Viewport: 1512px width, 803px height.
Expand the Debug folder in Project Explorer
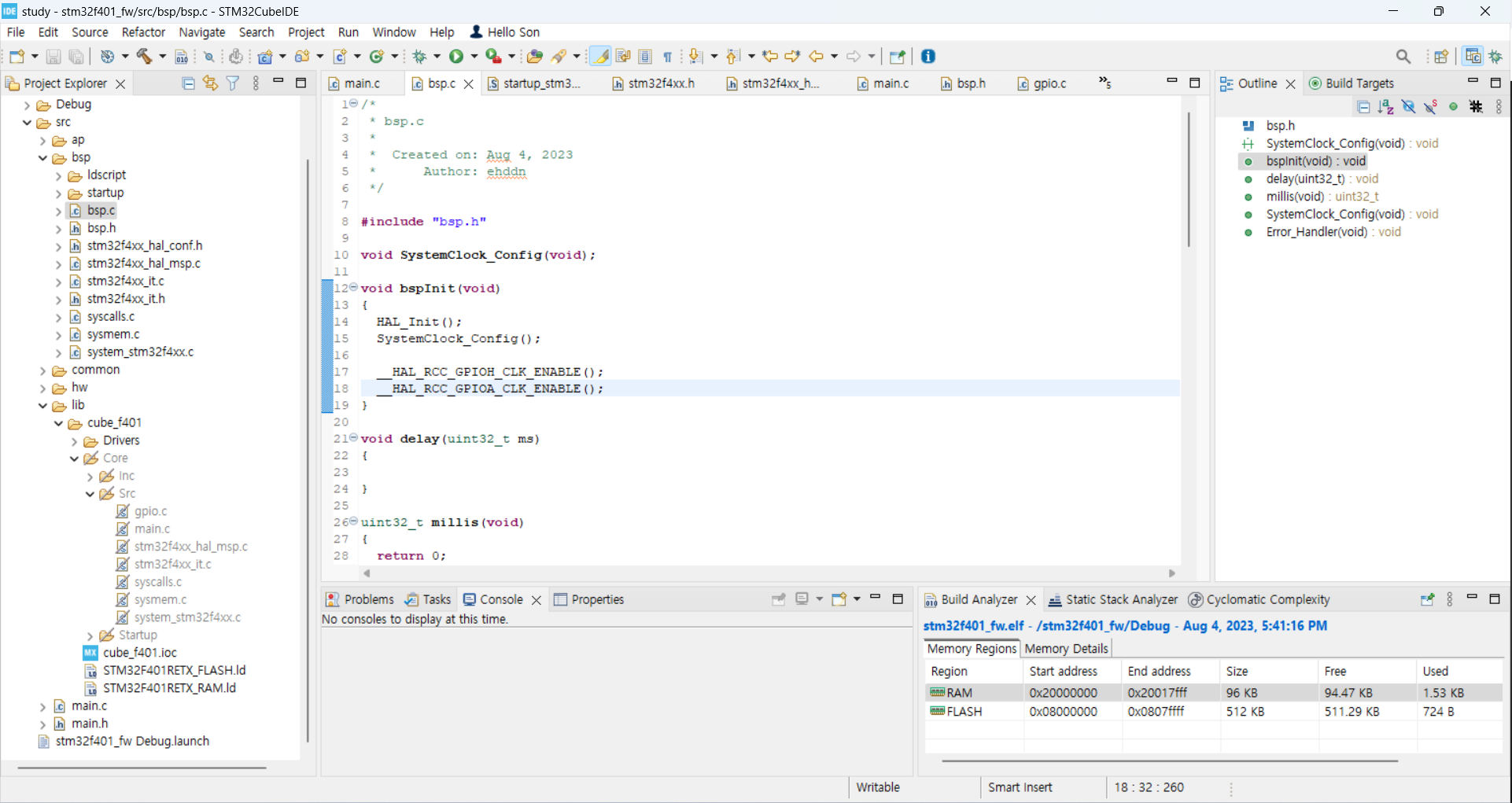(27, 105)
